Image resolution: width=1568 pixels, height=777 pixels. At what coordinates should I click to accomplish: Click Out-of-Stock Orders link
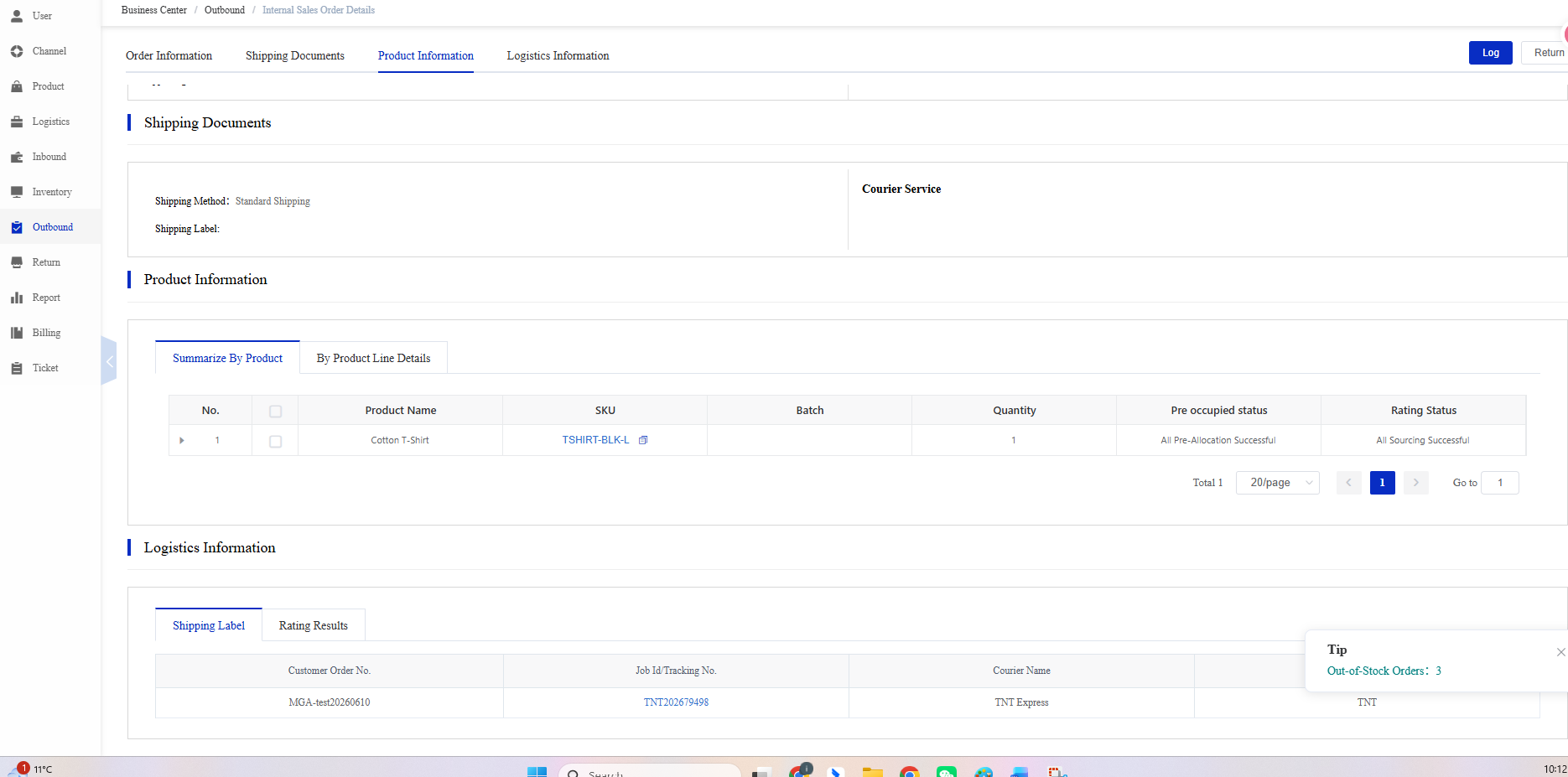1384,671
